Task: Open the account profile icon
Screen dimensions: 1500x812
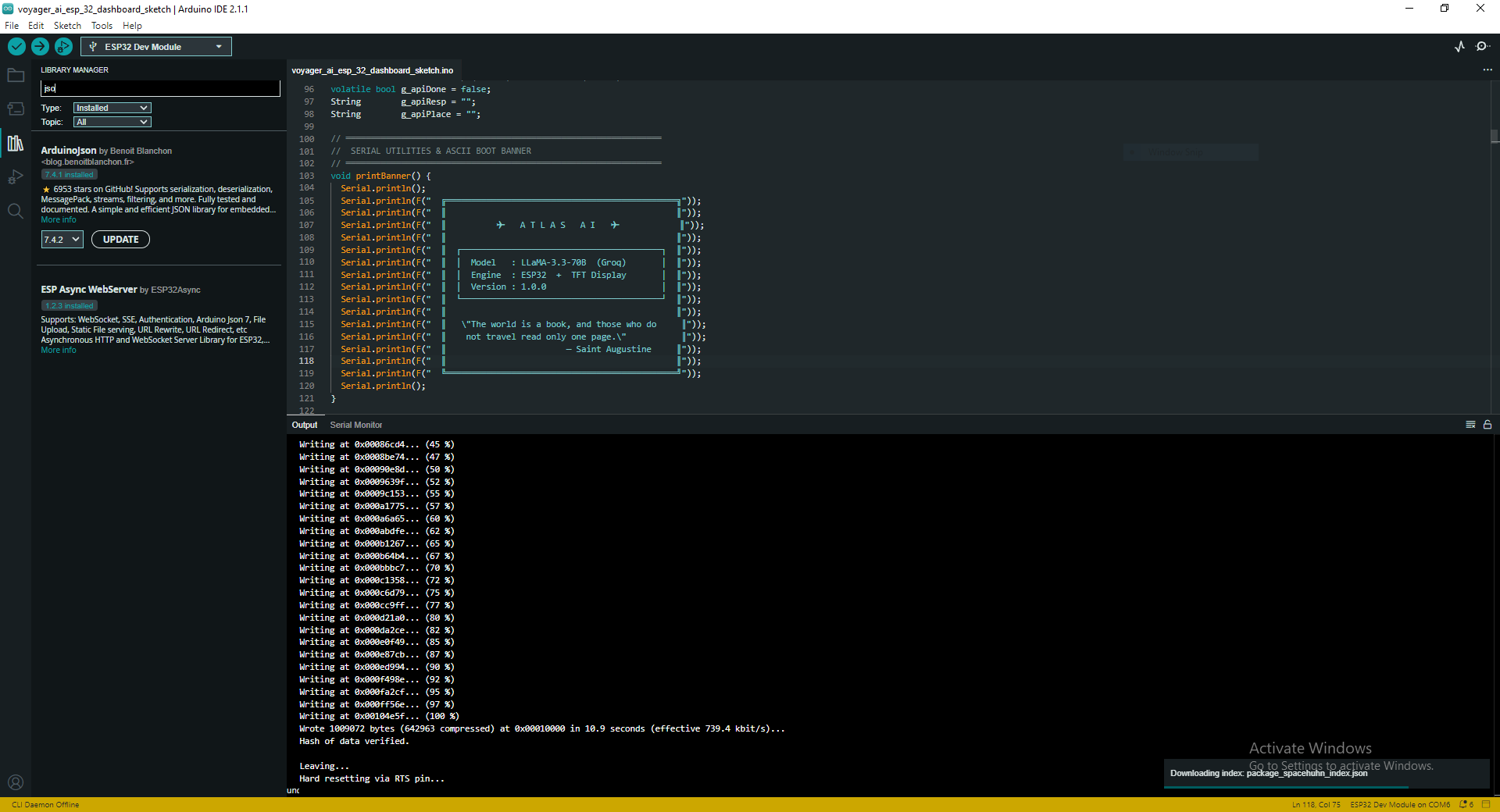Action: [16, 782]
